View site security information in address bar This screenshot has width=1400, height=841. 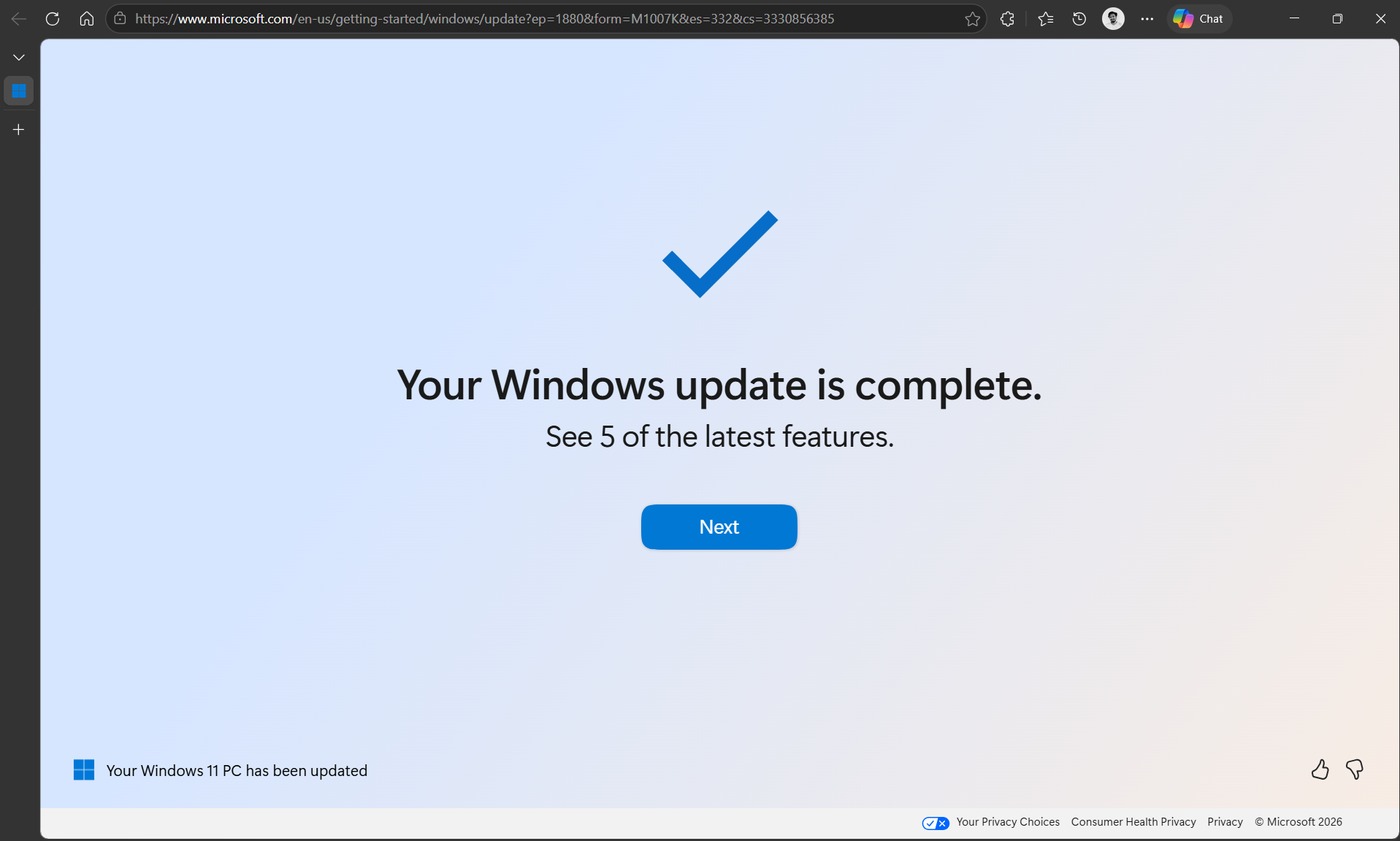coord(119,18)
